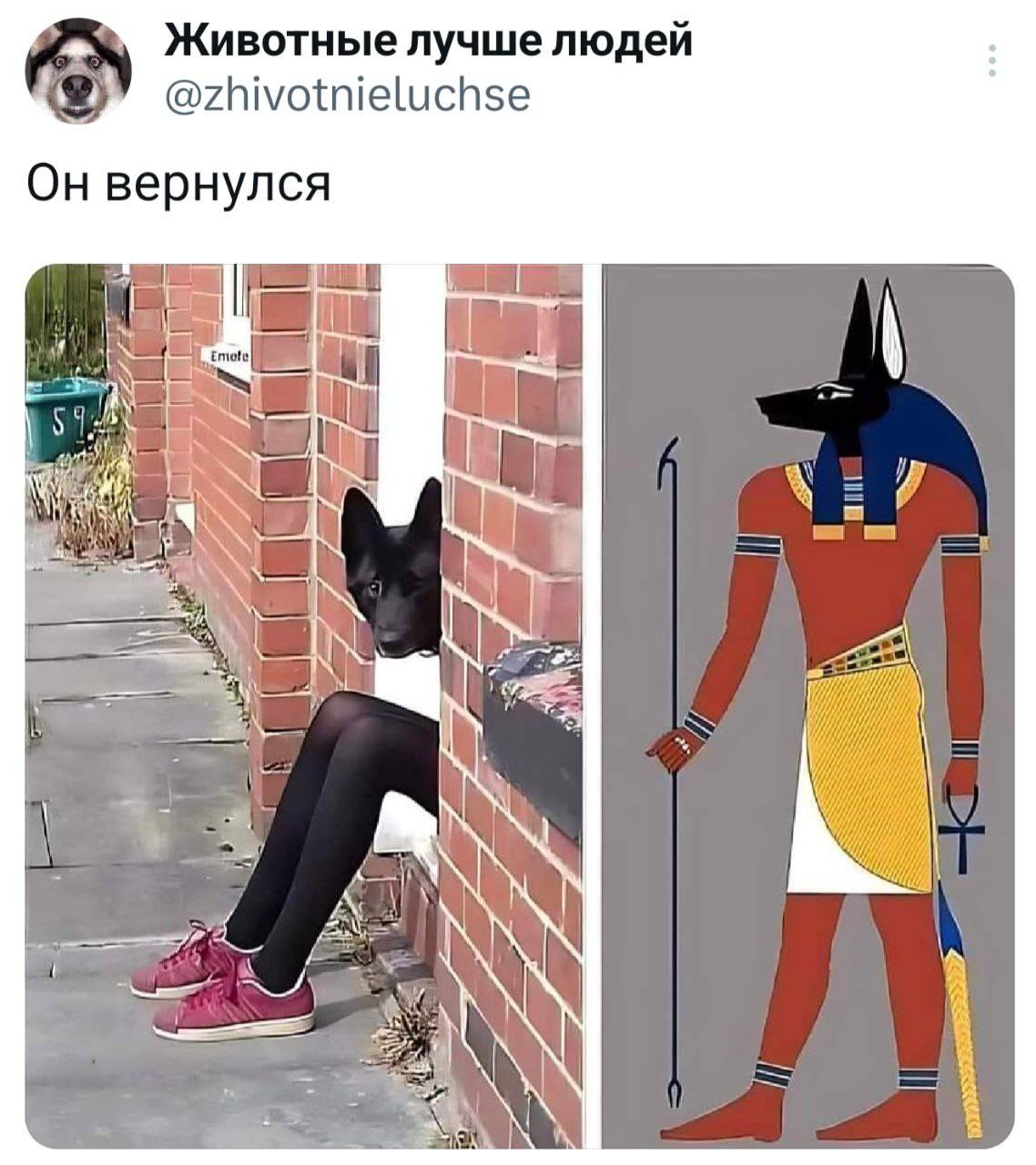Open the left photo of peeking dog

point(304,705)
